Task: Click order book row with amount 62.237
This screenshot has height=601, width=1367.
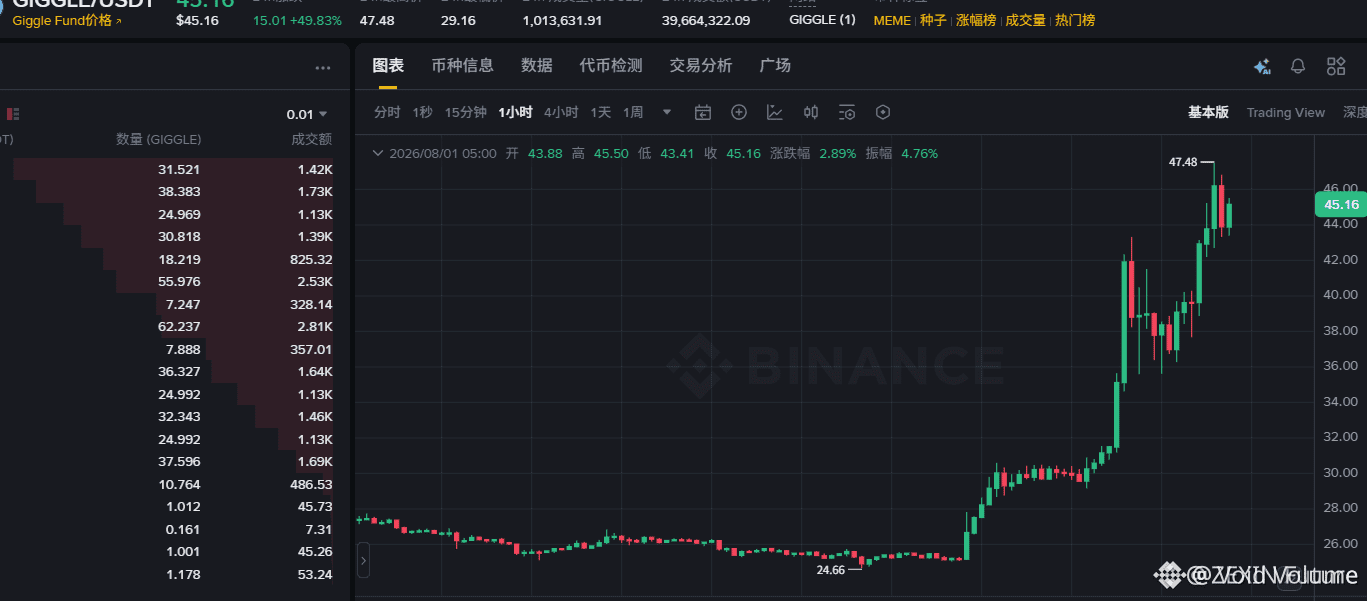Action: (x=167, y=327)
